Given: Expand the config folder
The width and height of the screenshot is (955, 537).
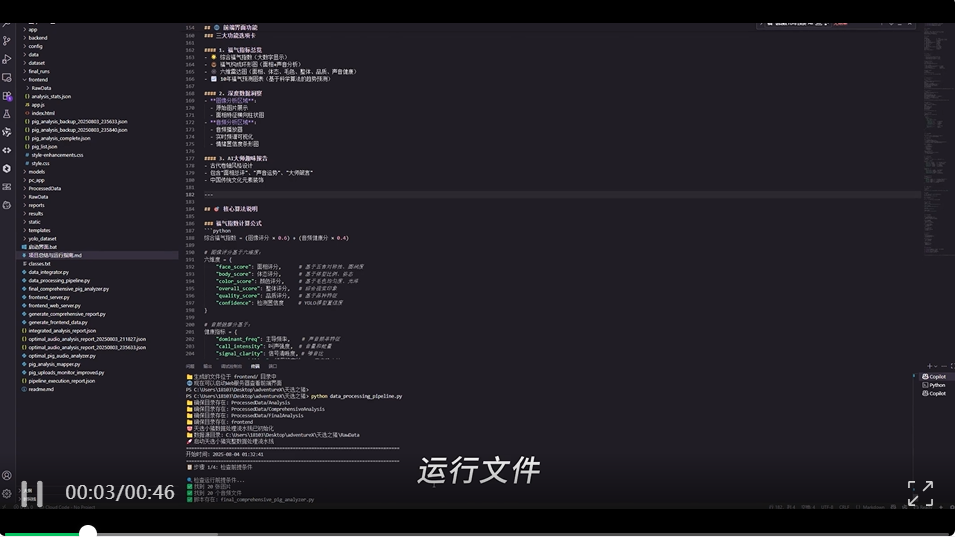Looking at the screenshot, I should click(35, 46).
